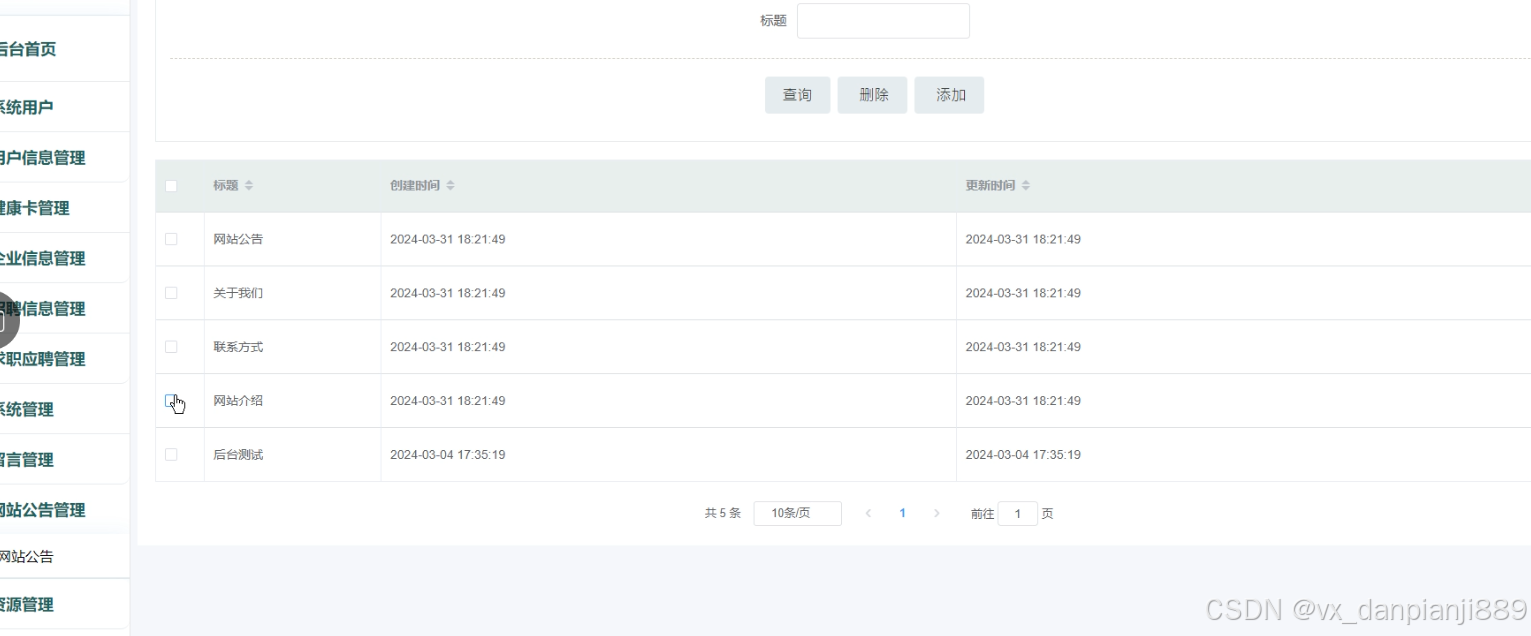Open 后台首页 in the sidebar
Screen dimensions: 1531x636
[64, 49]
